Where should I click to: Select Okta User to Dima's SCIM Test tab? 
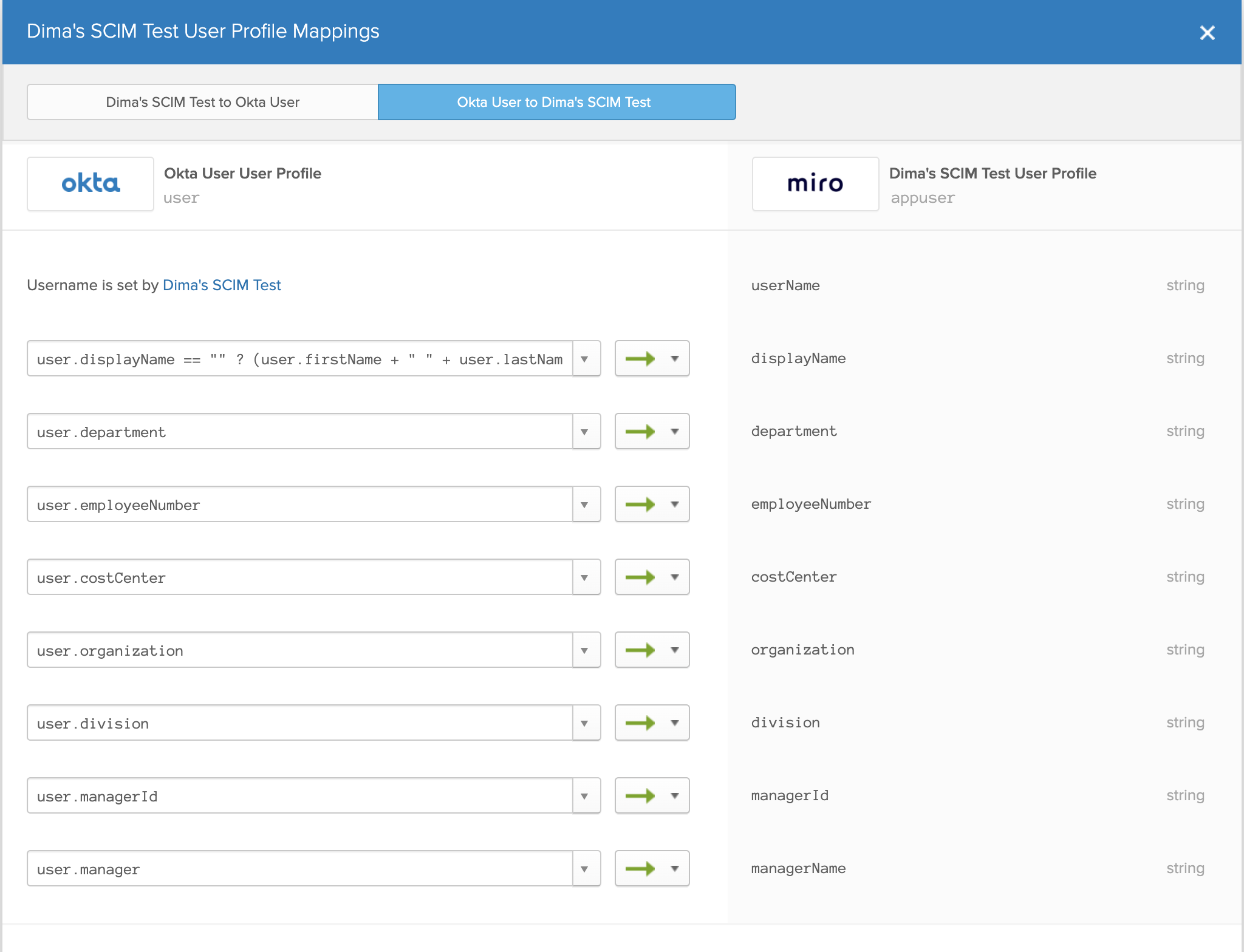[556, 102]
